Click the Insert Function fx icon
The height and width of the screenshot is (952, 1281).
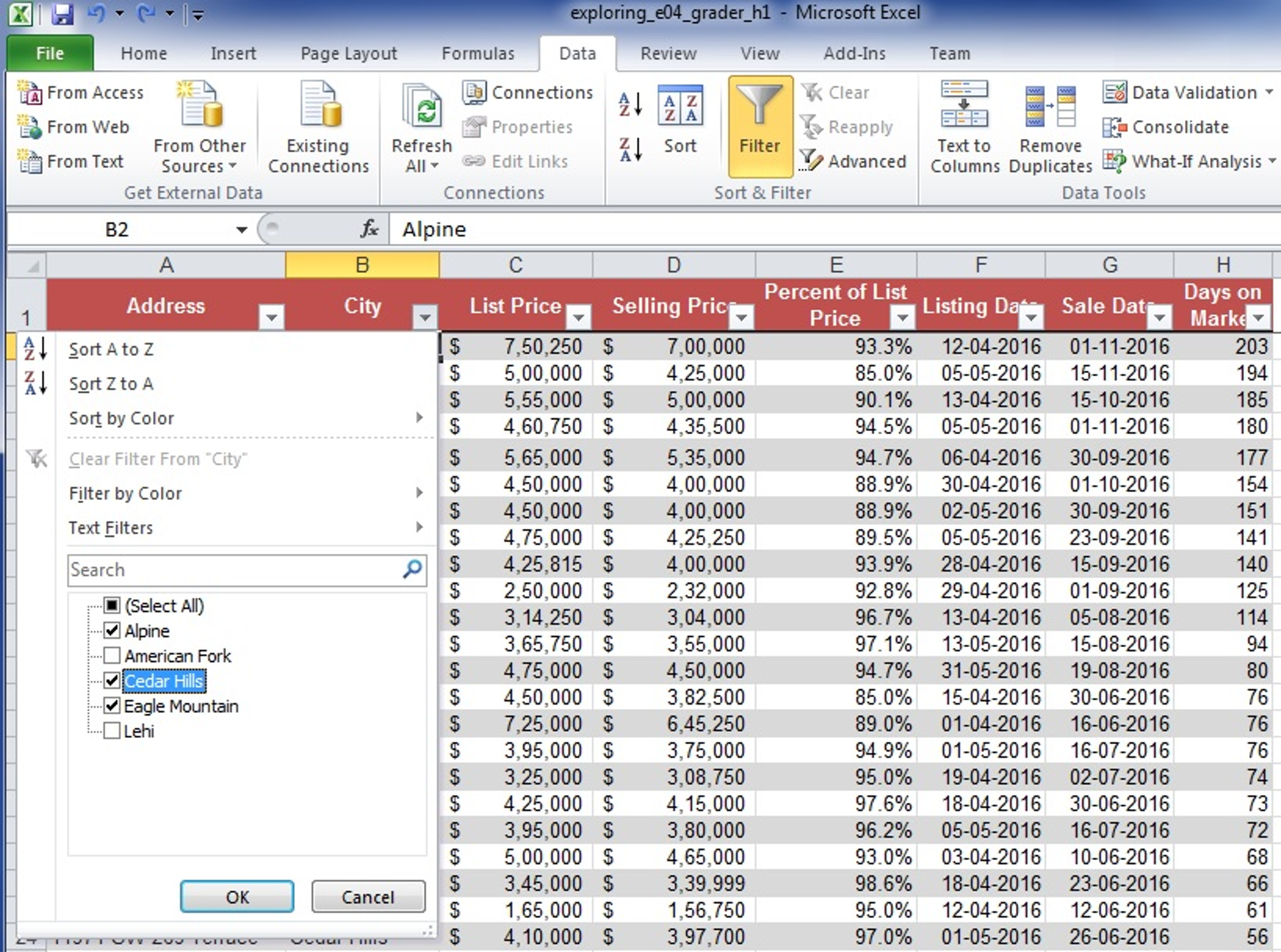click(369, 230)
